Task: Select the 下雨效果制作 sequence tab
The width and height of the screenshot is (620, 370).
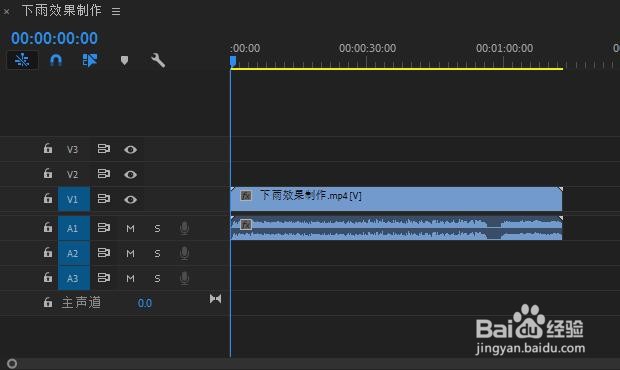Action: click(62, 11)
